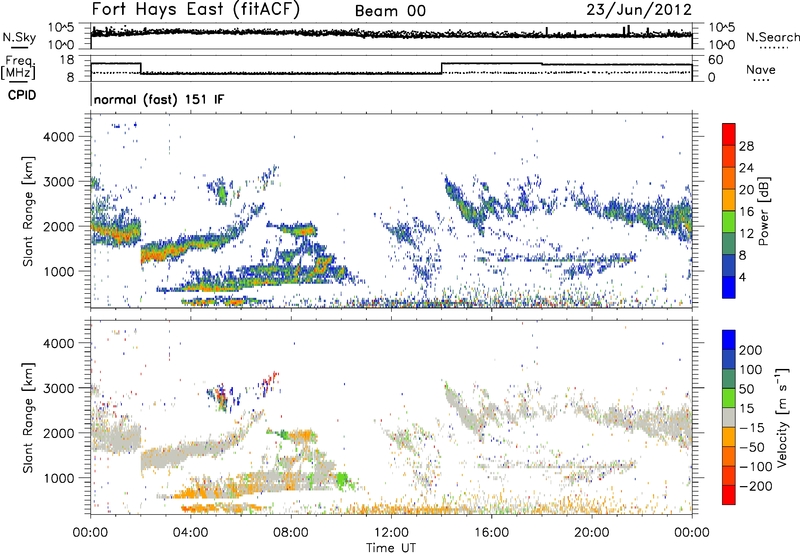This screenshot has width=800, height=554.
Task: Click the gray segment of the velocity colorbar
Action: (729, 417)
